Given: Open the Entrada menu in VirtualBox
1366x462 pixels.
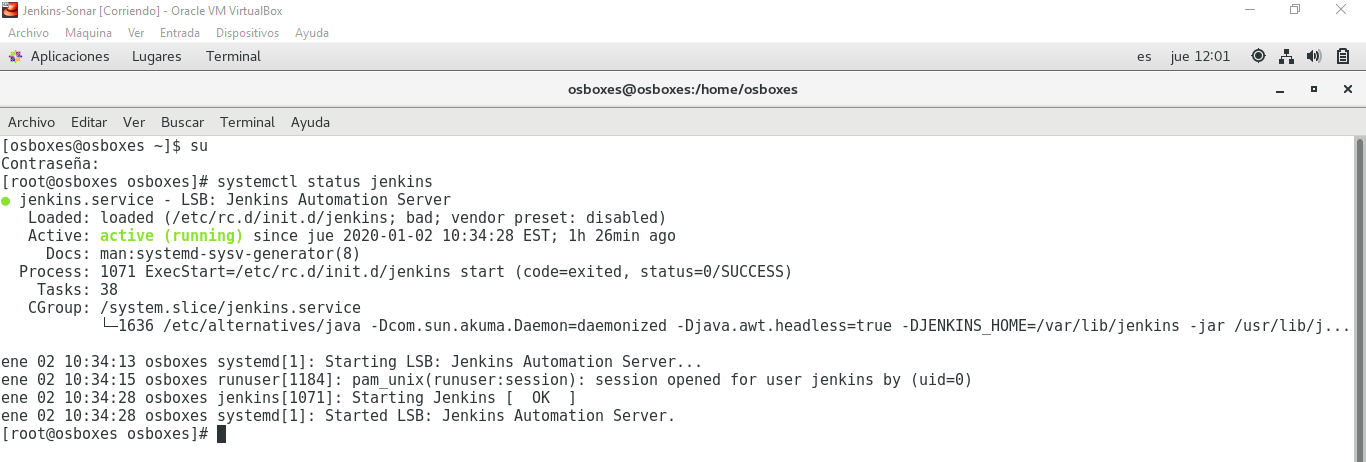Looking at the screenshot, I should [180, 33].
